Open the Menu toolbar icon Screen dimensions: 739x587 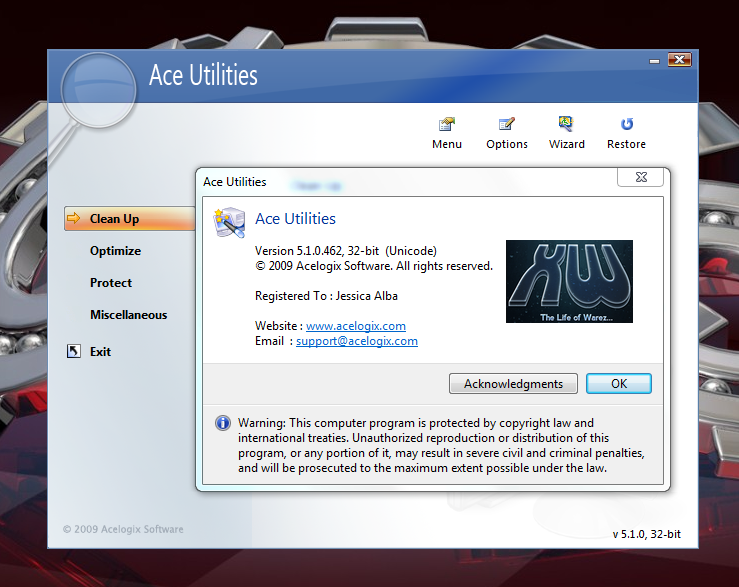pos(447,133)
